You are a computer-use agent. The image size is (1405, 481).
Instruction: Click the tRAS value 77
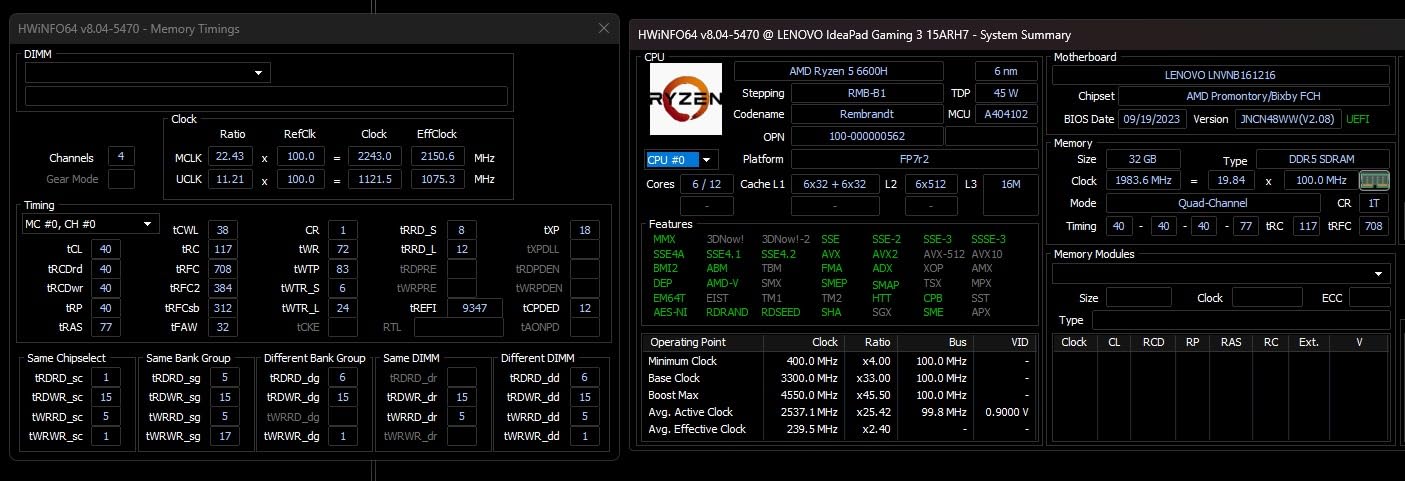click(x=106, y=327)
